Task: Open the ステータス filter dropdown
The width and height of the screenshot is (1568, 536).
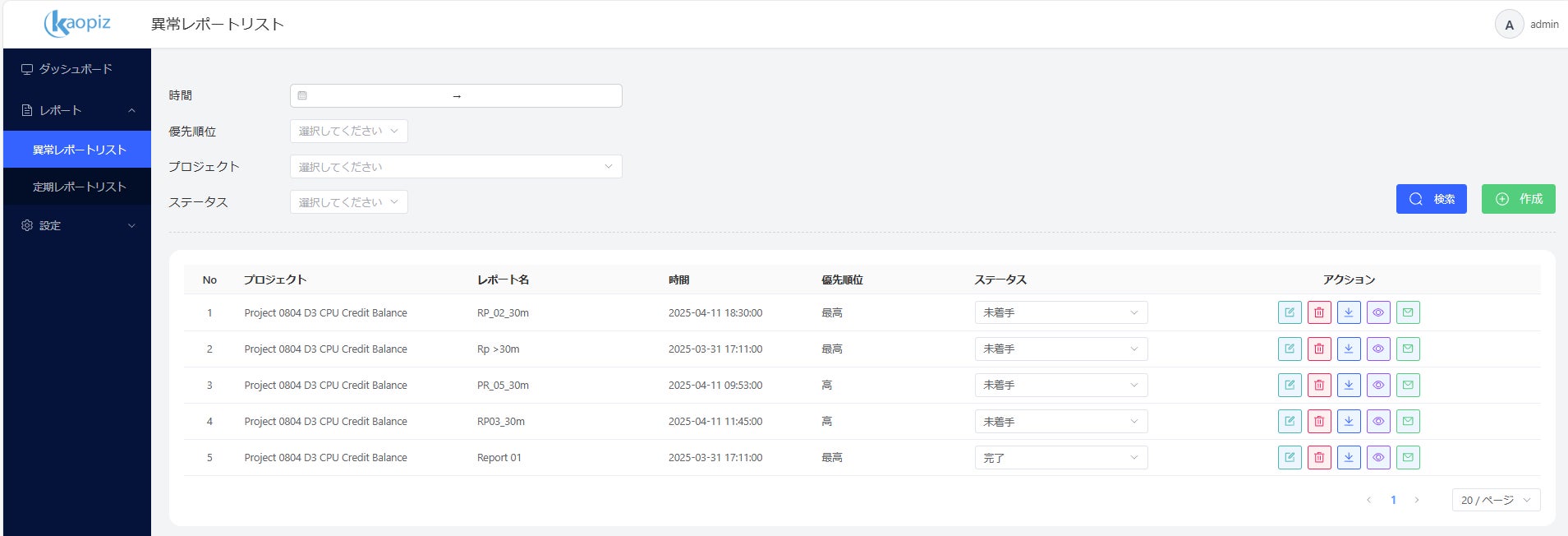Action: tap(349, 202)
